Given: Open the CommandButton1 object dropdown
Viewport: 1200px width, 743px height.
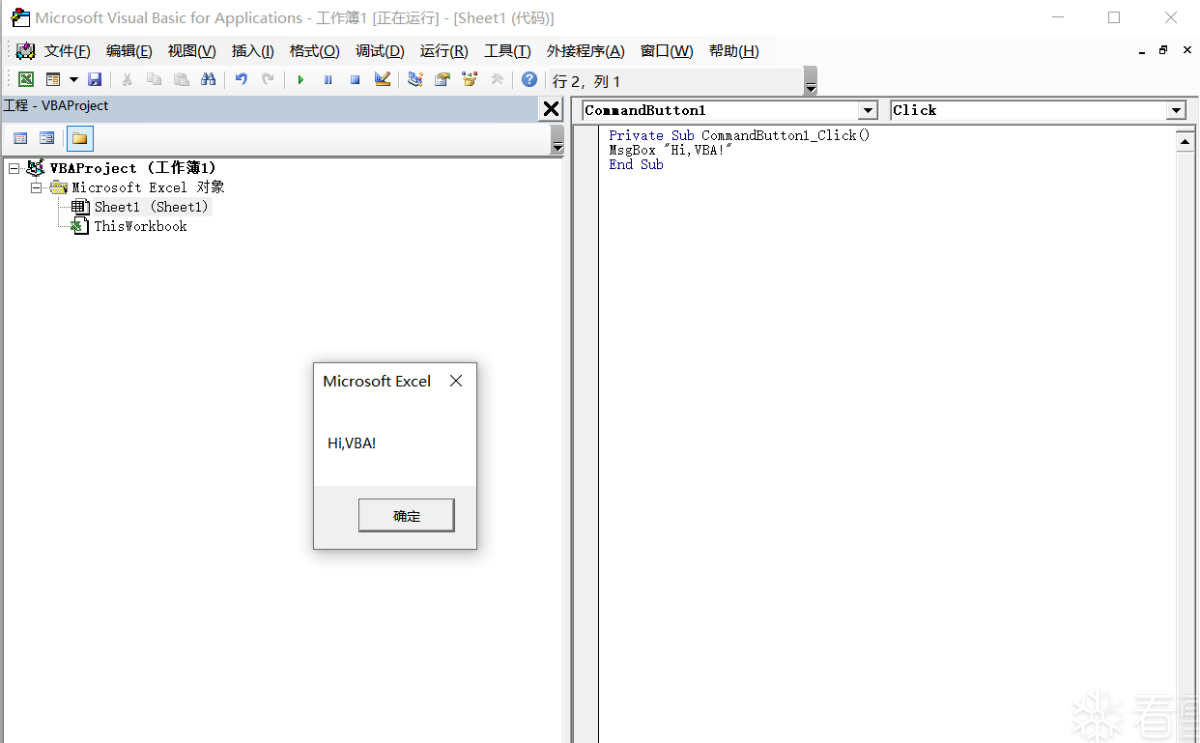Looking at the screenshot, I should [868, 110].
